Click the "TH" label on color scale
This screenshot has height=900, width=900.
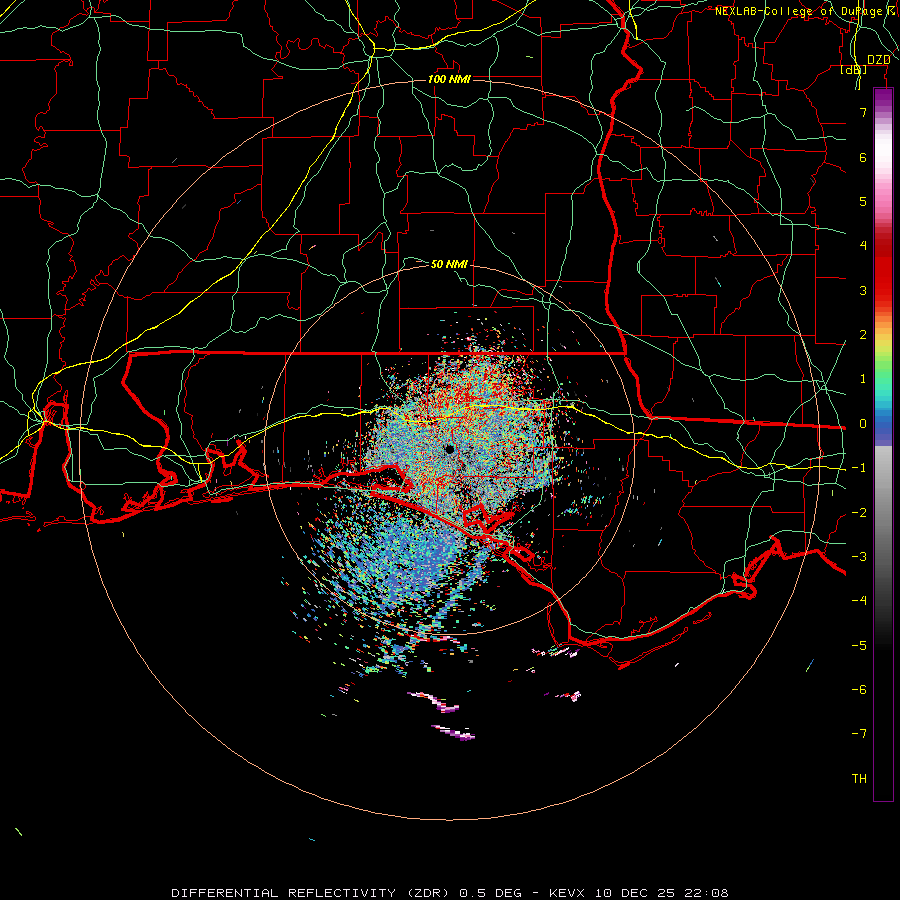(x=859, y=778)
